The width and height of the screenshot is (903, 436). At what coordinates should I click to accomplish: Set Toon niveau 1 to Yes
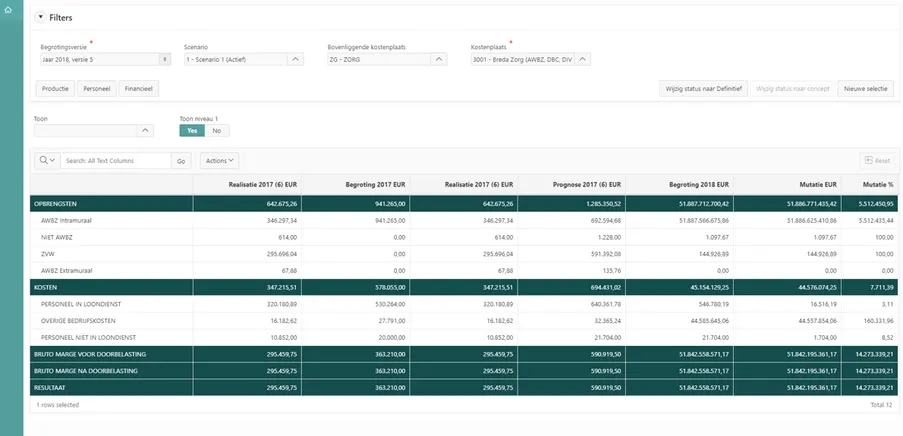click(x=191, y=130)
